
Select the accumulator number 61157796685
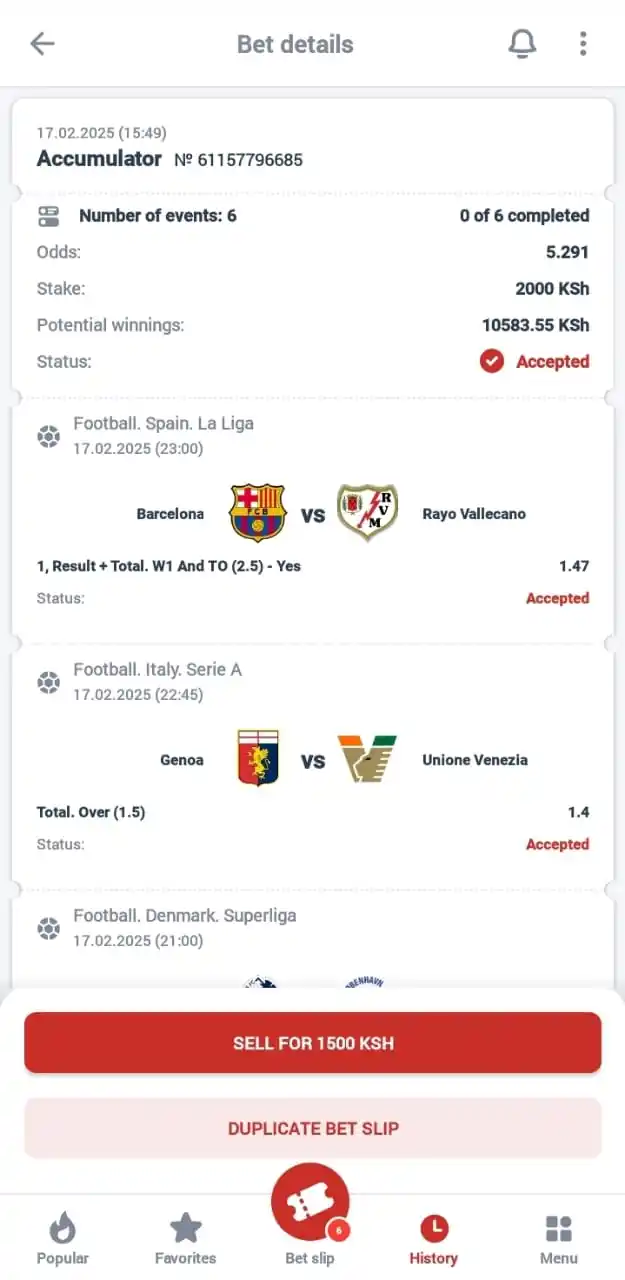pos(239,160)
